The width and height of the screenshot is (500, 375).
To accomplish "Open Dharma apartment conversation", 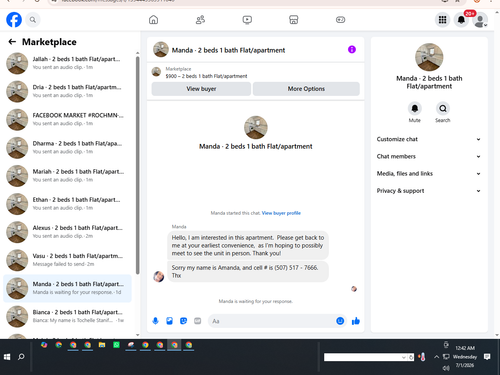I will [x=68, y=147].
